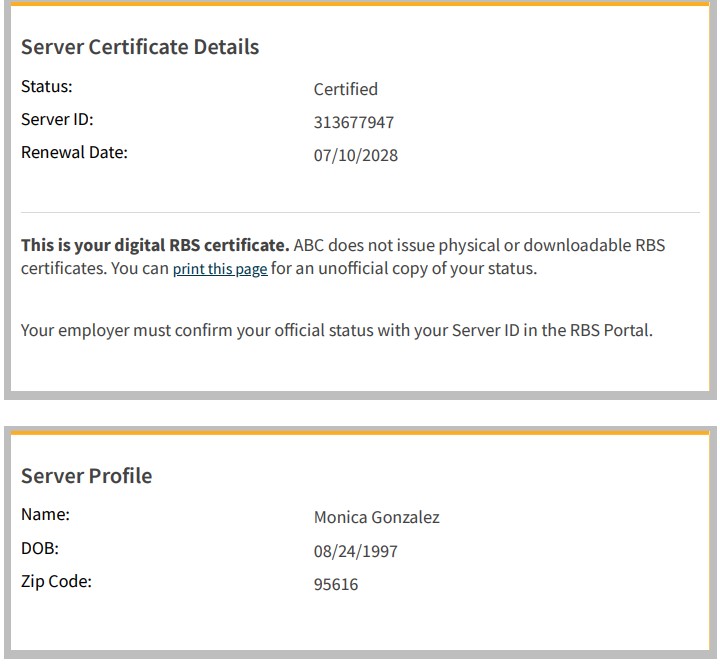The height and width of the screenshot is (664, 720).
Task: Click the "print this page" link
Action: 219,270
